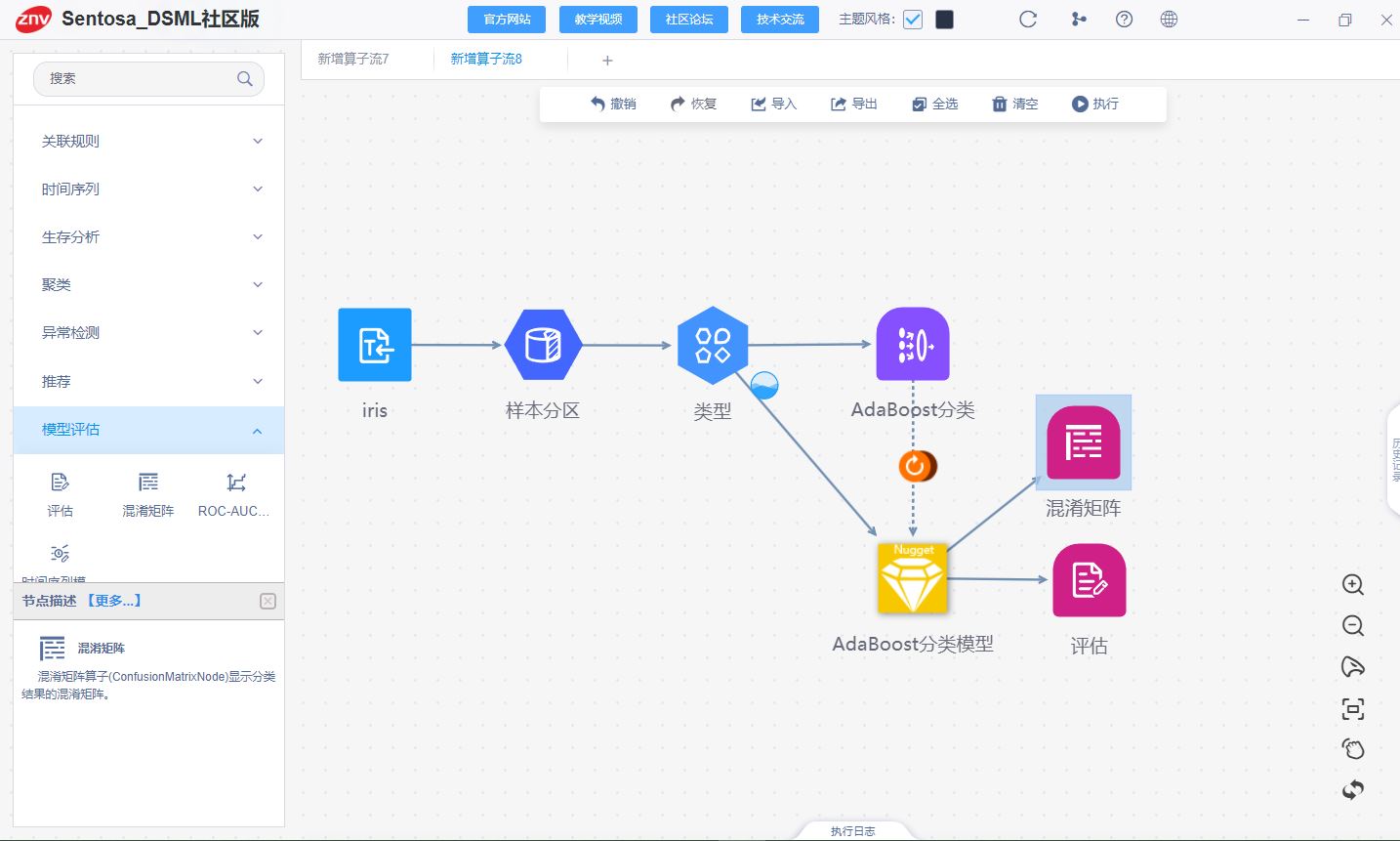Click the ZNV logo in title bar
Screen dimensions: 1400x841
click(x=33, y=20)
